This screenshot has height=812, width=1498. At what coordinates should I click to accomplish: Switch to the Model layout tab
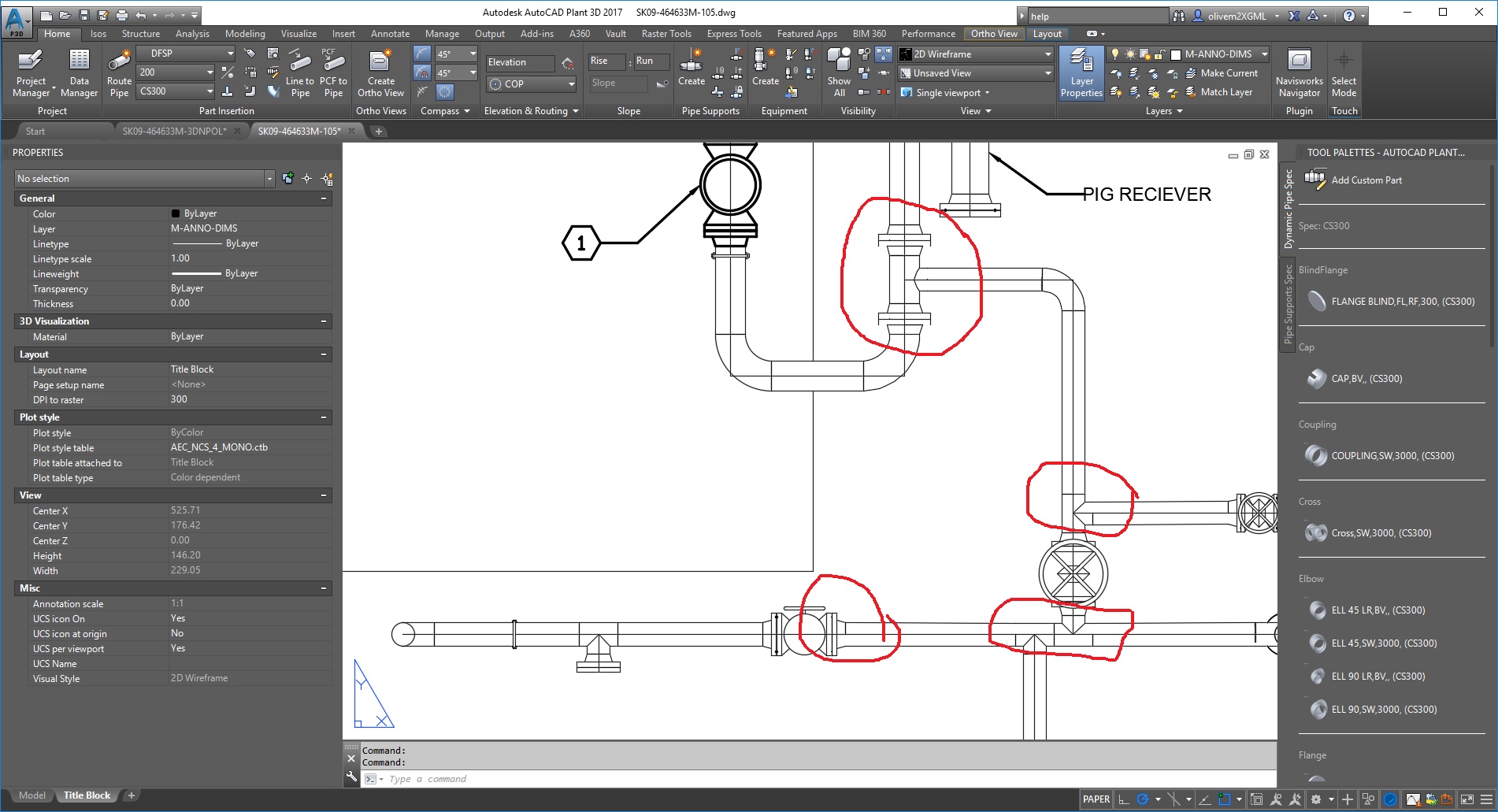(x=32, y=795)
